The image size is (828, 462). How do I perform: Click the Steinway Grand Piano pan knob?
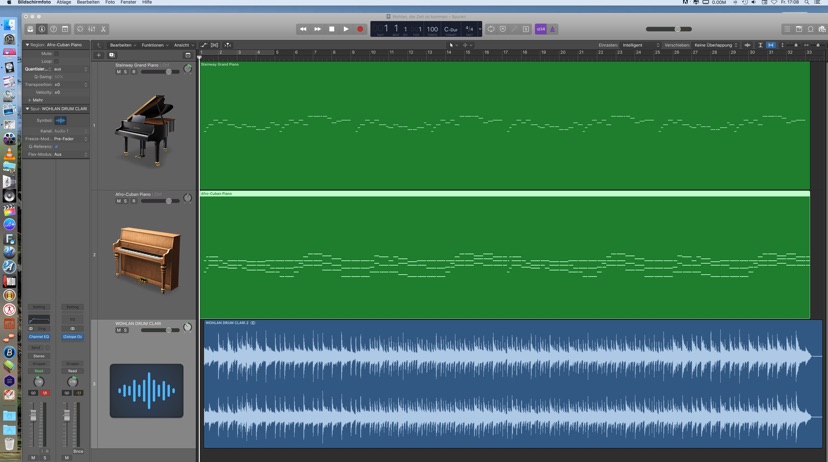click(187, 69)
